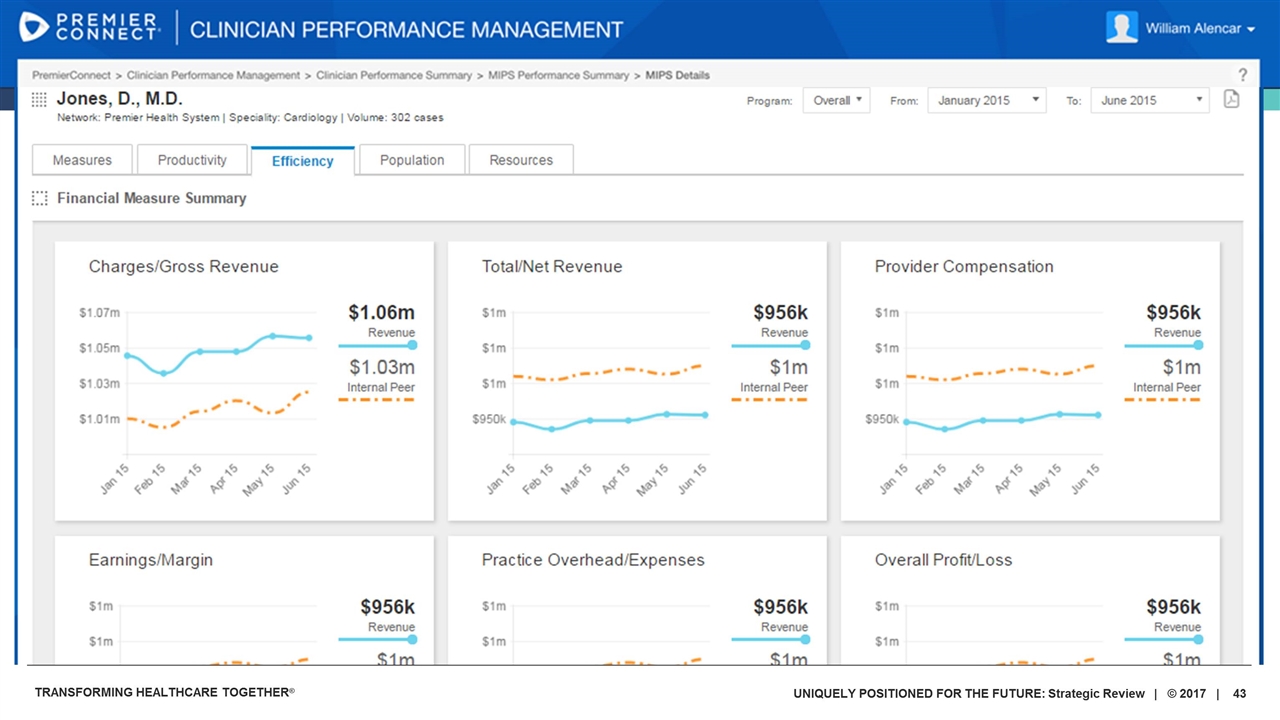Go to Clinician Performance Management breadcrumb
The height and width of the screenshot is (720, 1280).
tap(213, 75)
